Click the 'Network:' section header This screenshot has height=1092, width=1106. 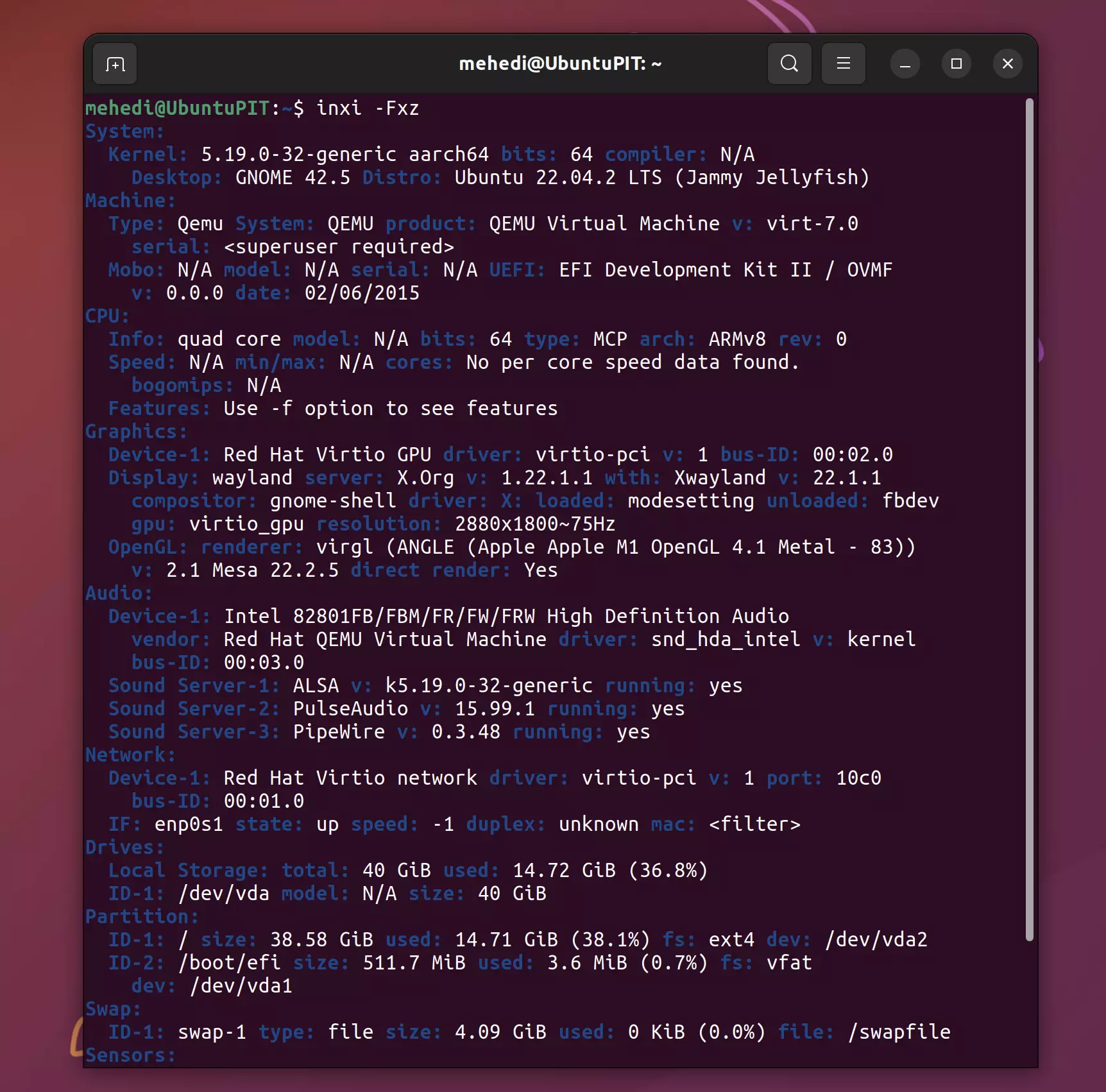[x=131, y=755]
